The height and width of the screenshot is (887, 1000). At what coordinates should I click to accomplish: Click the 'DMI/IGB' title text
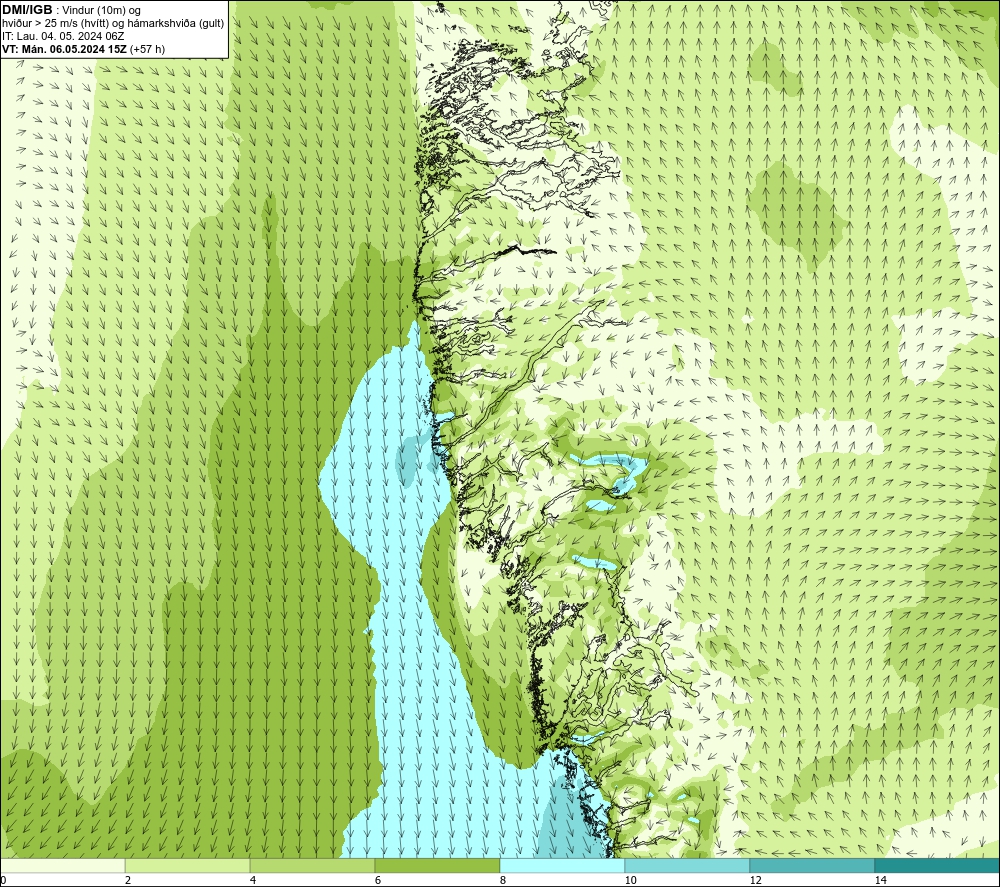[27, 10]
